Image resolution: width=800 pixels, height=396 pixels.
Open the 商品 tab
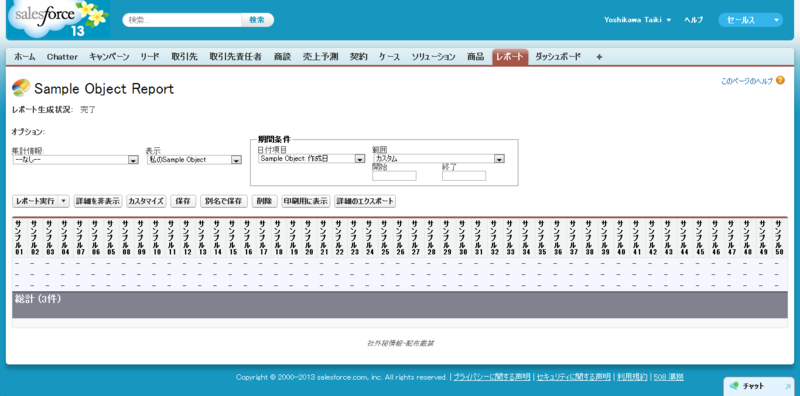point(475,57)
